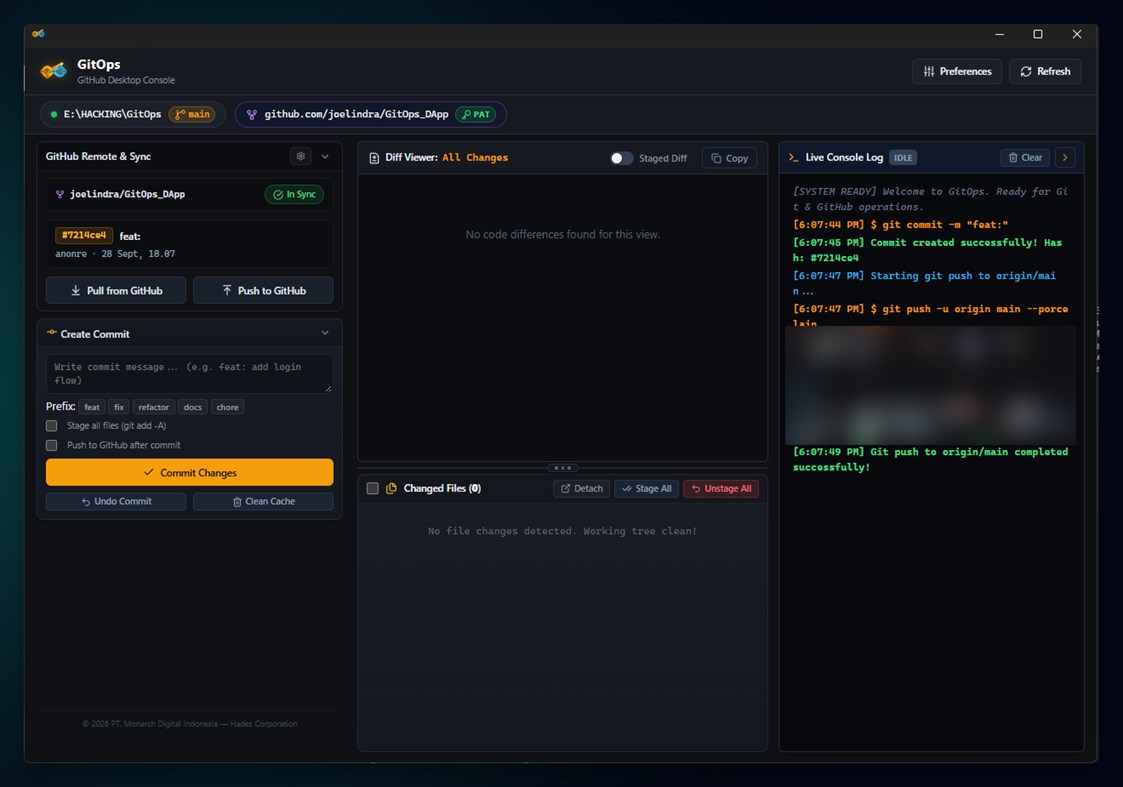
Task: Clear the Live Console Log
Action: point(1025,158)
